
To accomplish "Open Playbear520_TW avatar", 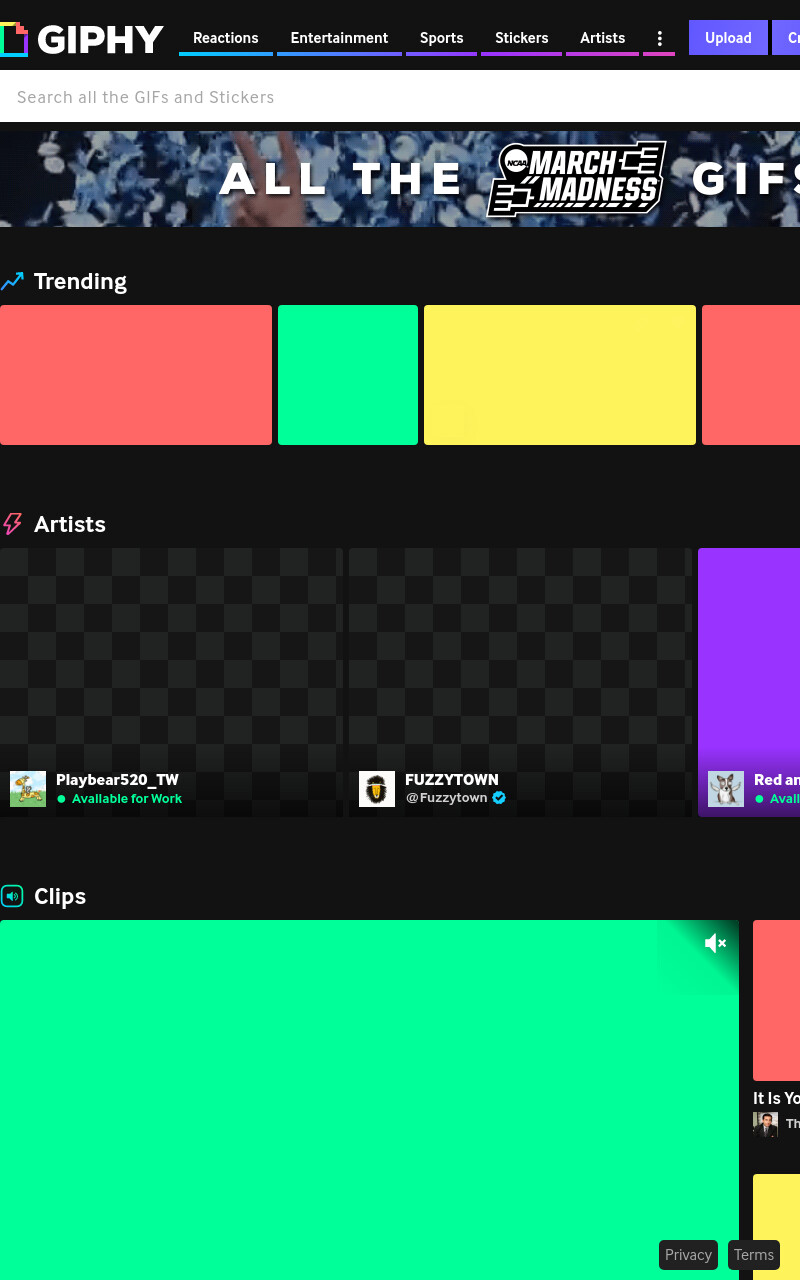I will tap(28, 789).
